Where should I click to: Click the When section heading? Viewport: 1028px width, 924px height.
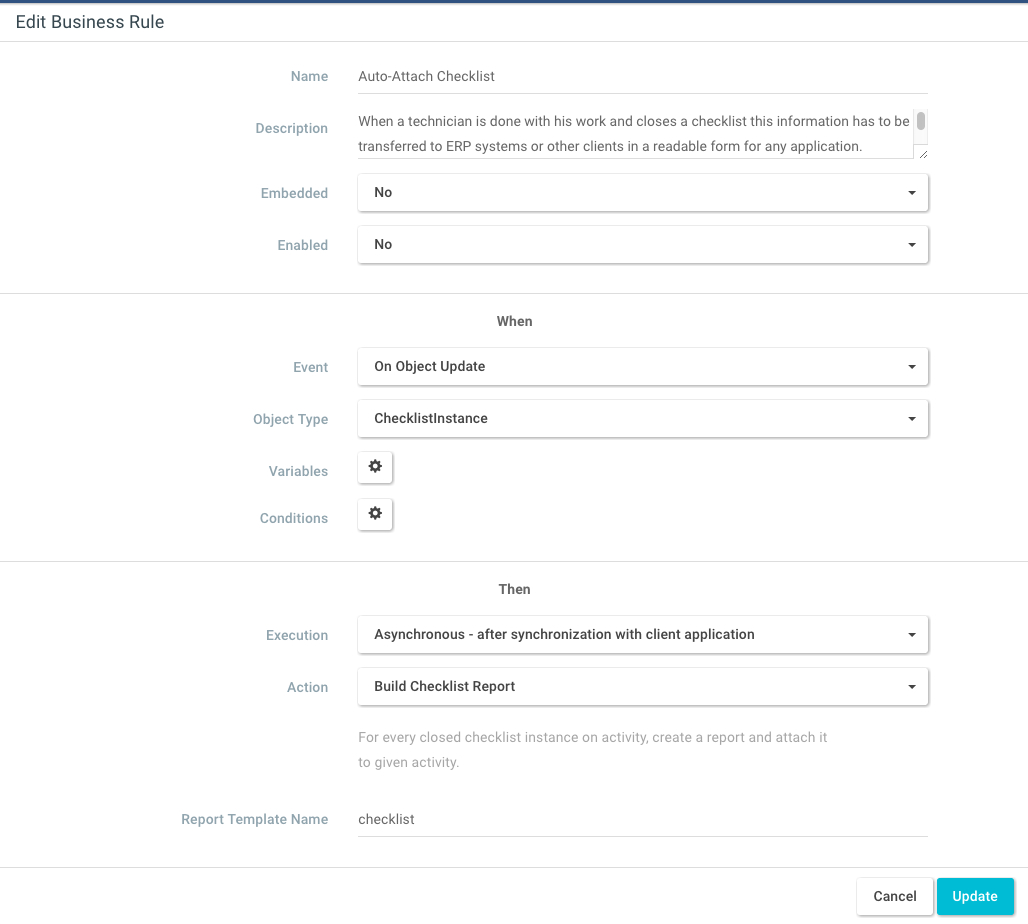click(x=514, y=321)
